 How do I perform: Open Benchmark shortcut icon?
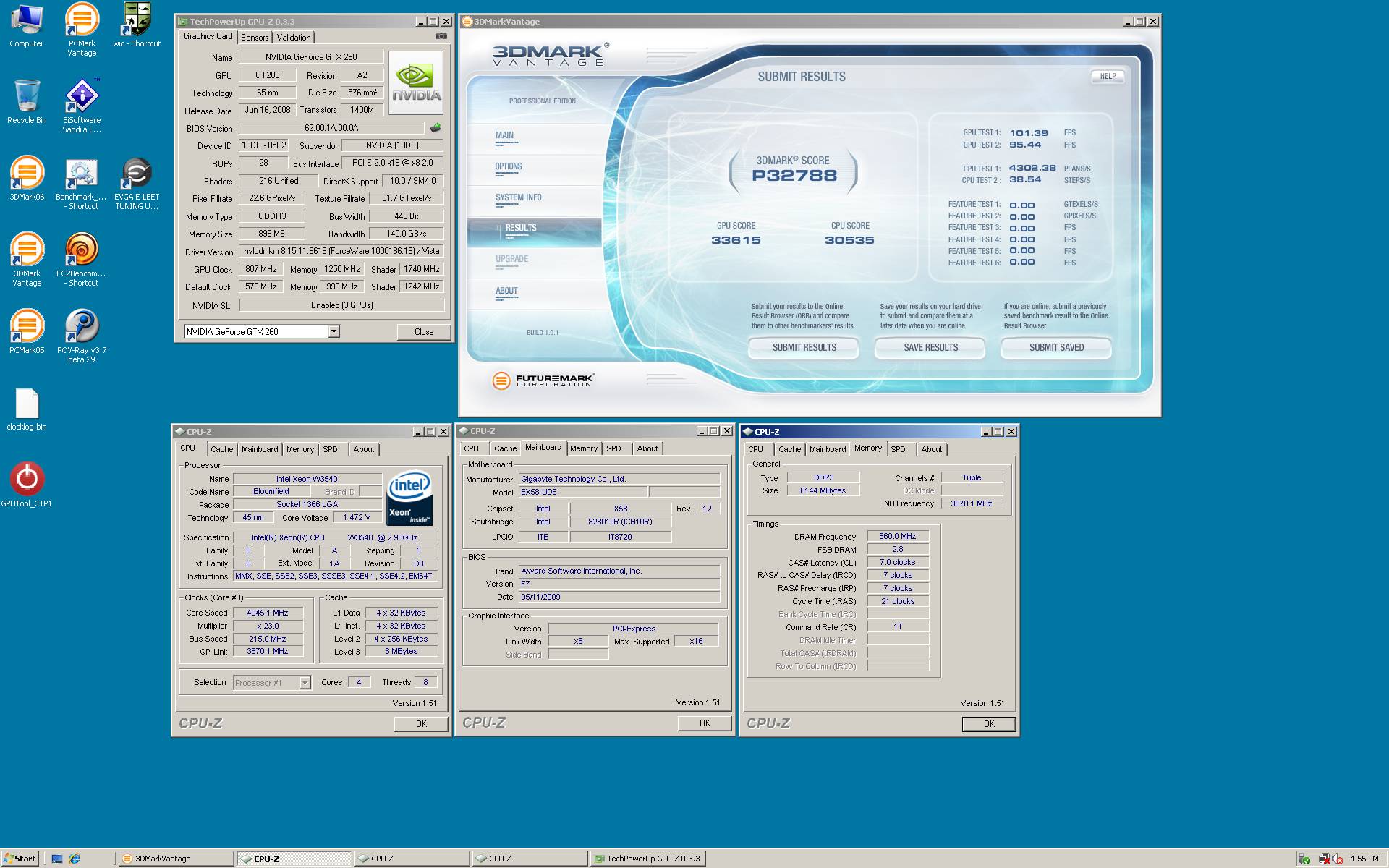pos(82,183)
